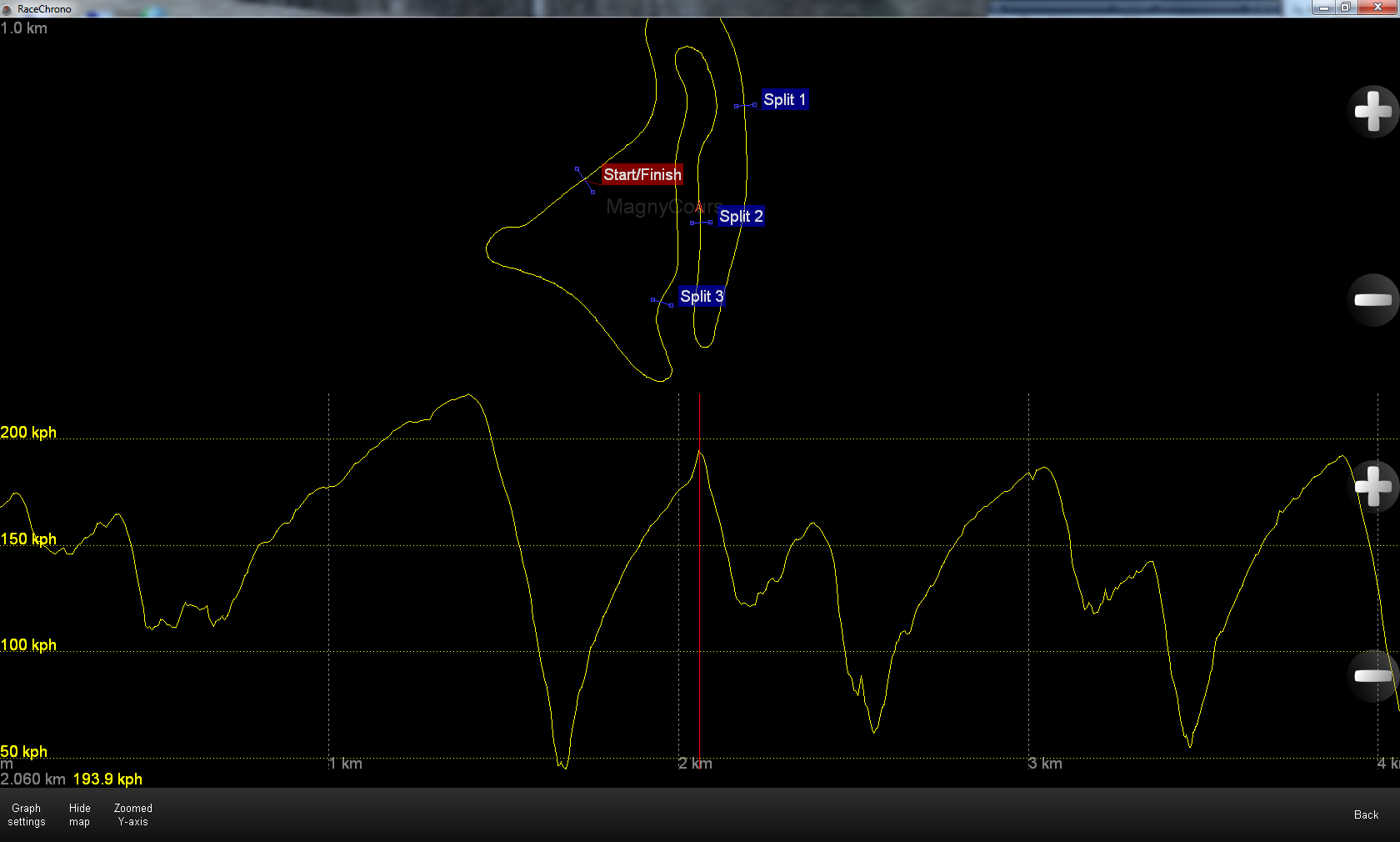Click the Split 1 label
Screen dimensions: 1400x842
[784, 99]
